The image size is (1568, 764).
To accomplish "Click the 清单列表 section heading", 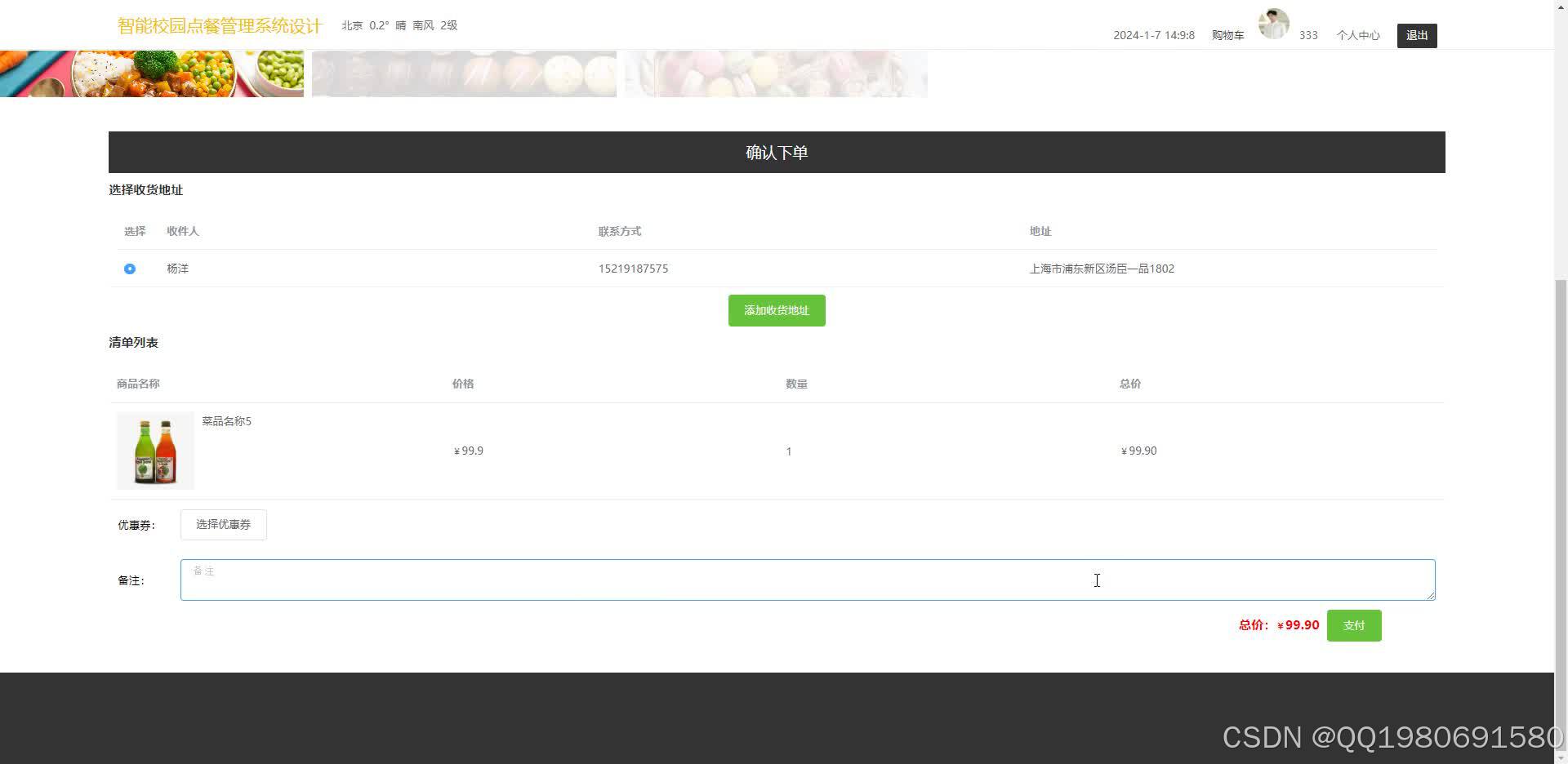I will [133, 342].
